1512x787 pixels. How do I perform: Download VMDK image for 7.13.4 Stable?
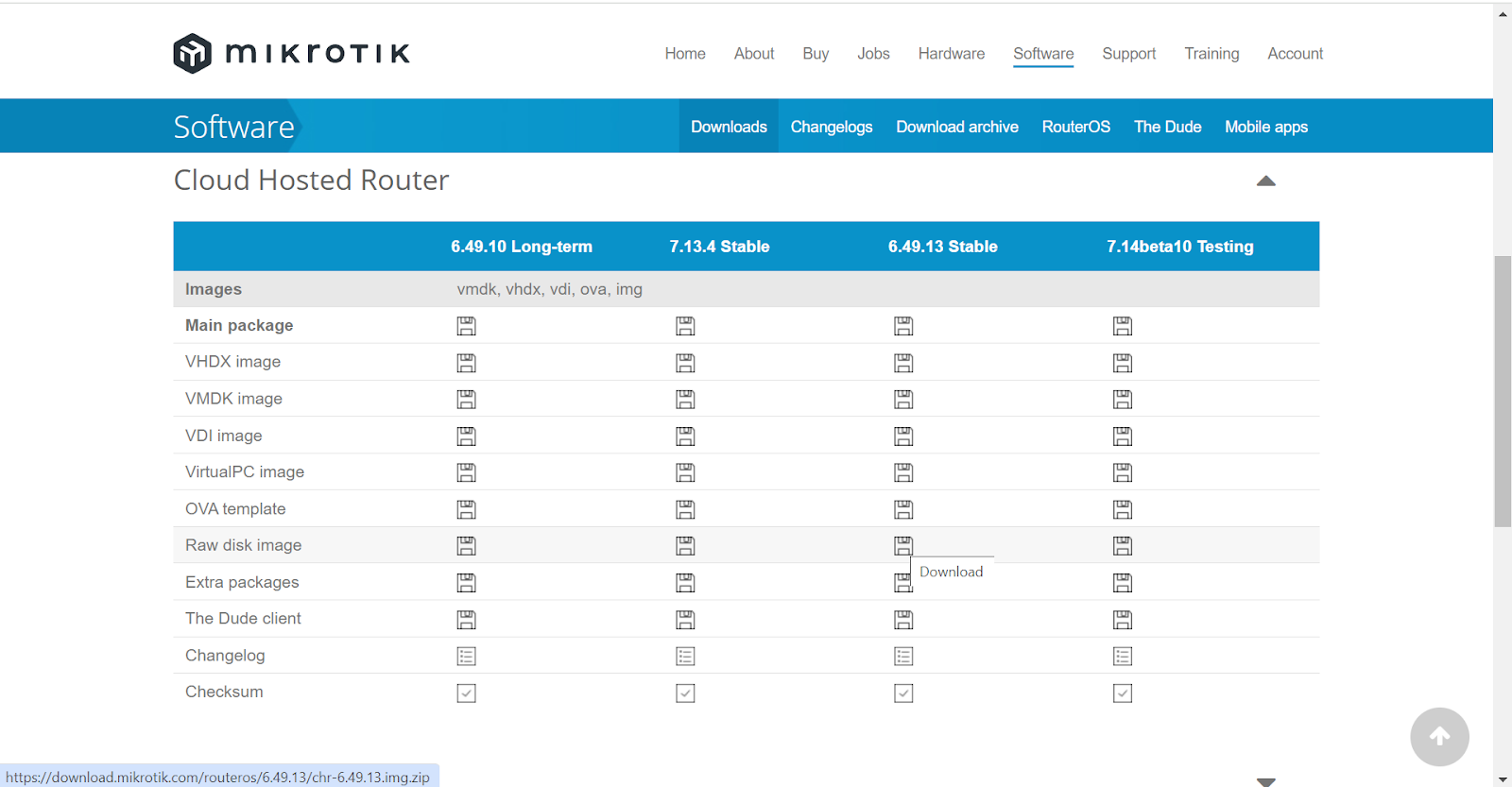(x=685, y=400)
